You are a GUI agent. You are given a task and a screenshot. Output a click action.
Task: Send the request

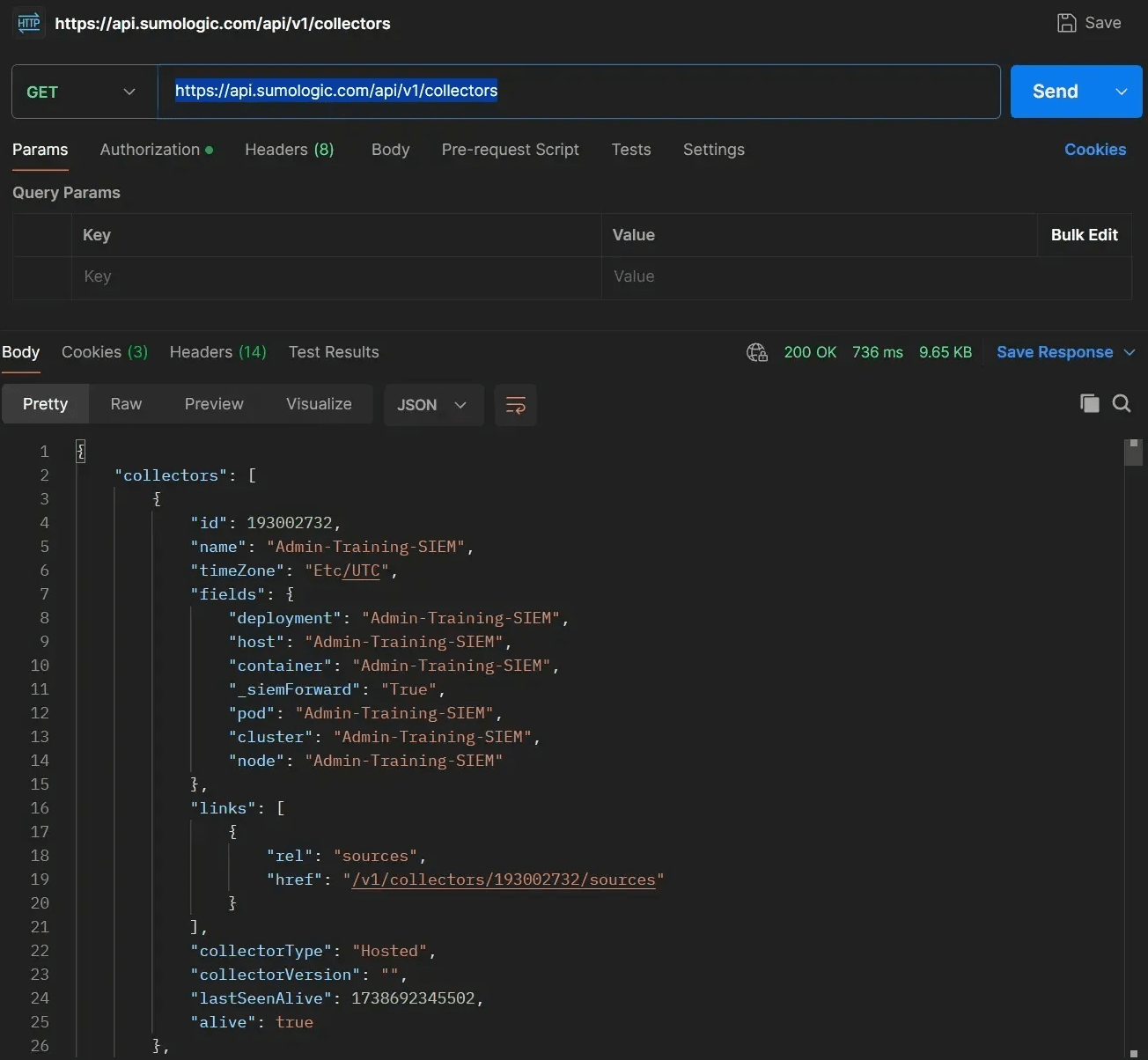coord(1053,92)
